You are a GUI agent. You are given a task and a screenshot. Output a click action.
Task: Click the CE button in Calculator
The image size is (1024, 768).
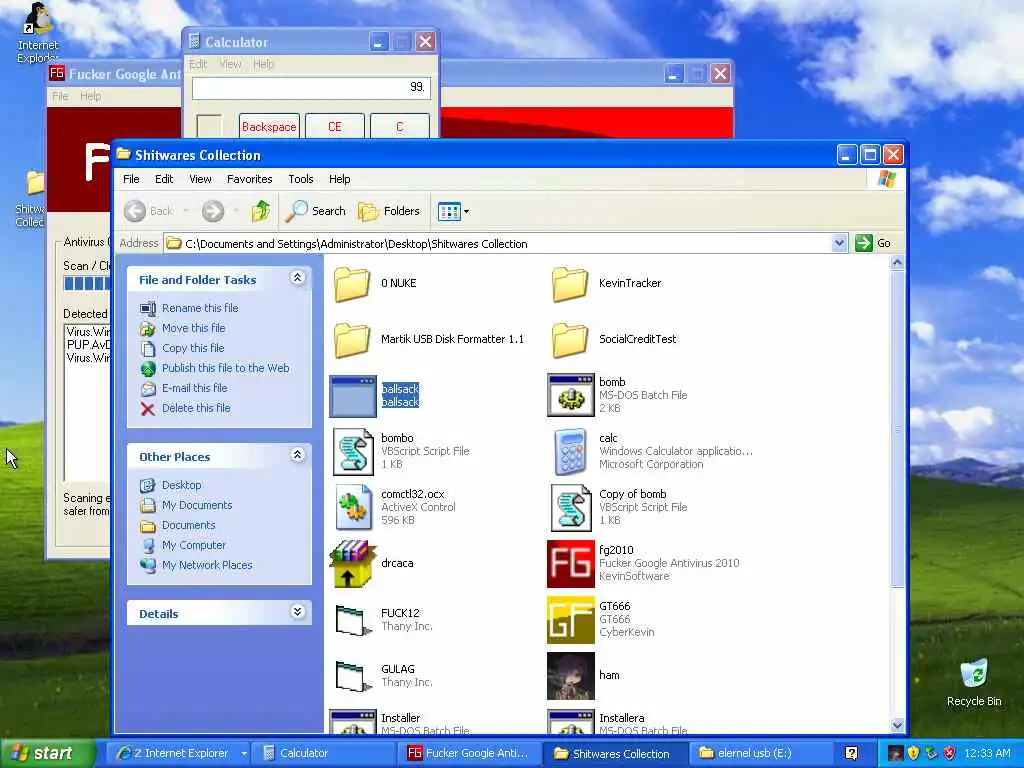[334, 127]
